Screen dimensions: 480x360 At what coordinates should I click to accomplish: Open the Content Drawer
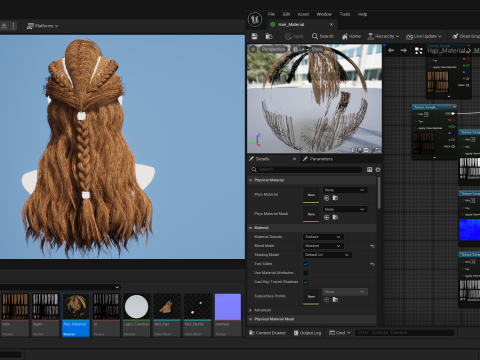(x=268, y=333)
